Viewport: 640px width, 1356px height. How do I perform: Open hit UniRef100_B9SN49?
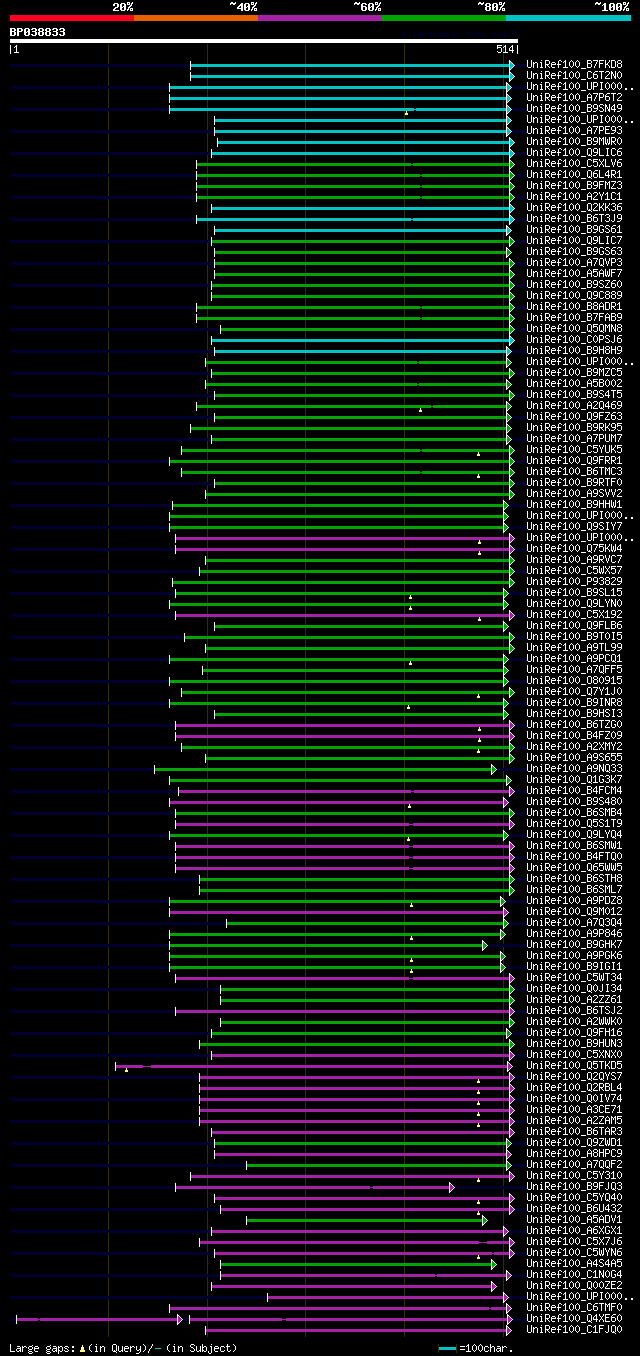(x=574, y=108)
